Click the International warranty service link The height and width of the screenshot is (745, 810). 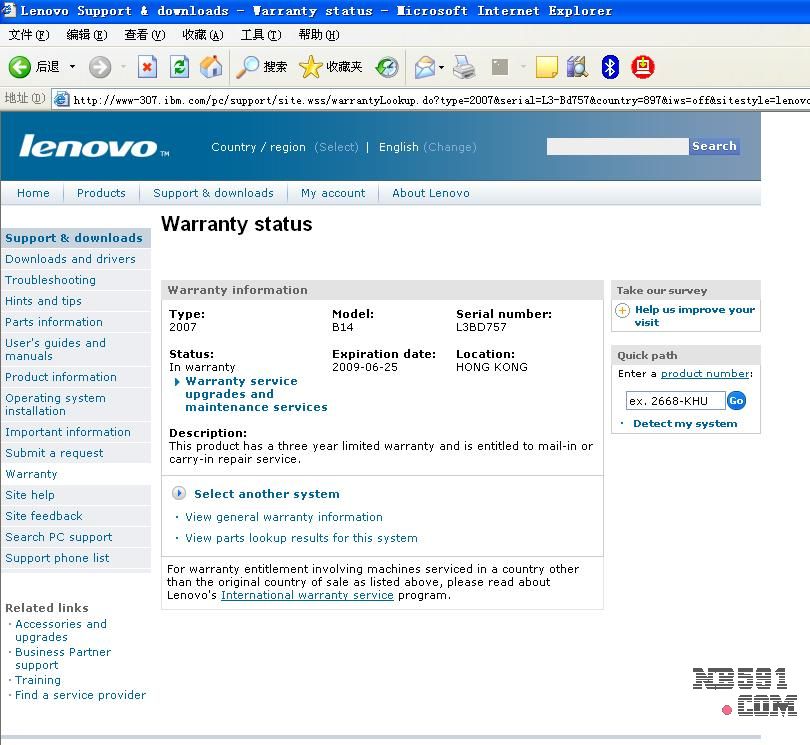pyautogui.click(x=307, y=595)
